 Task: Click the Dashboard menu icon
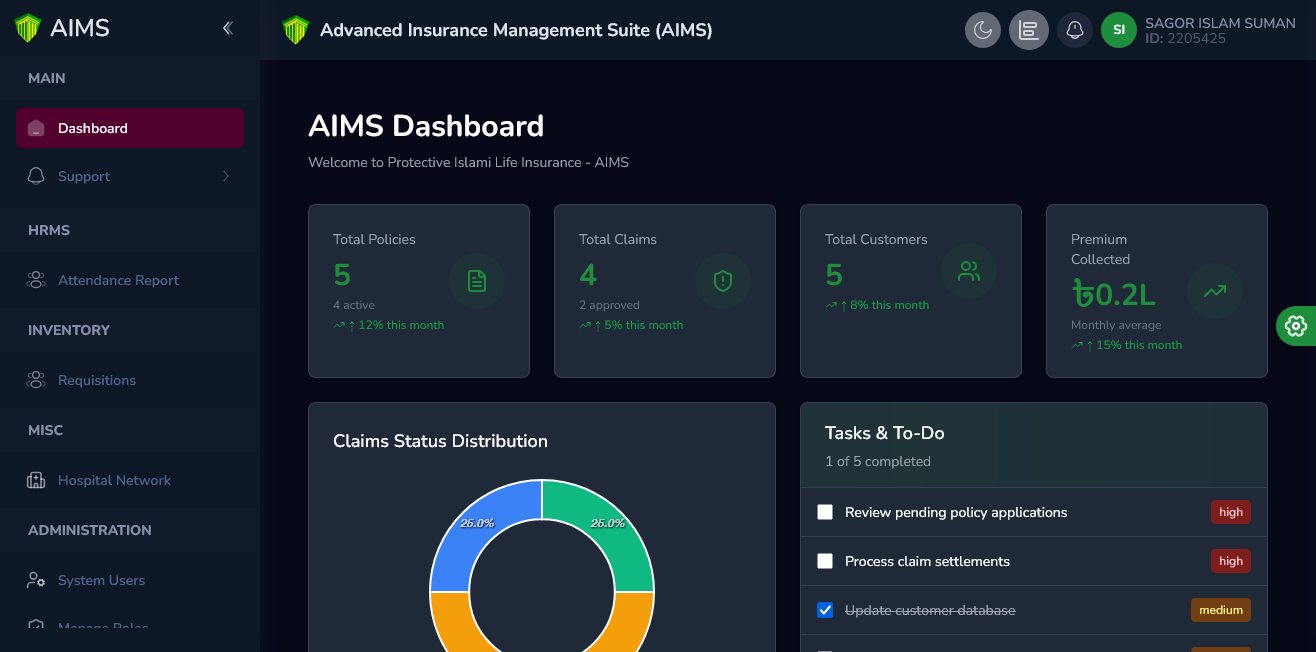click(x=36, y=128)
